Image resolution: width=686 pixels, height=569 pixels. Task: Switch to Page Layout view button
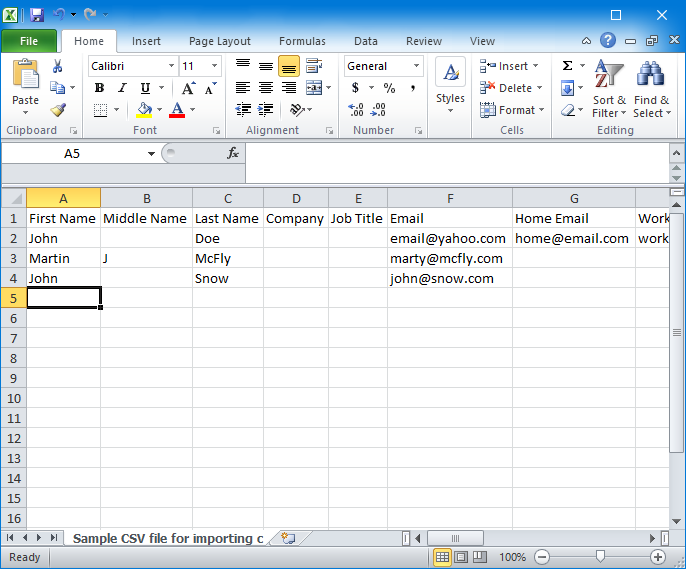pyautogui.click(x=461, y=557)
